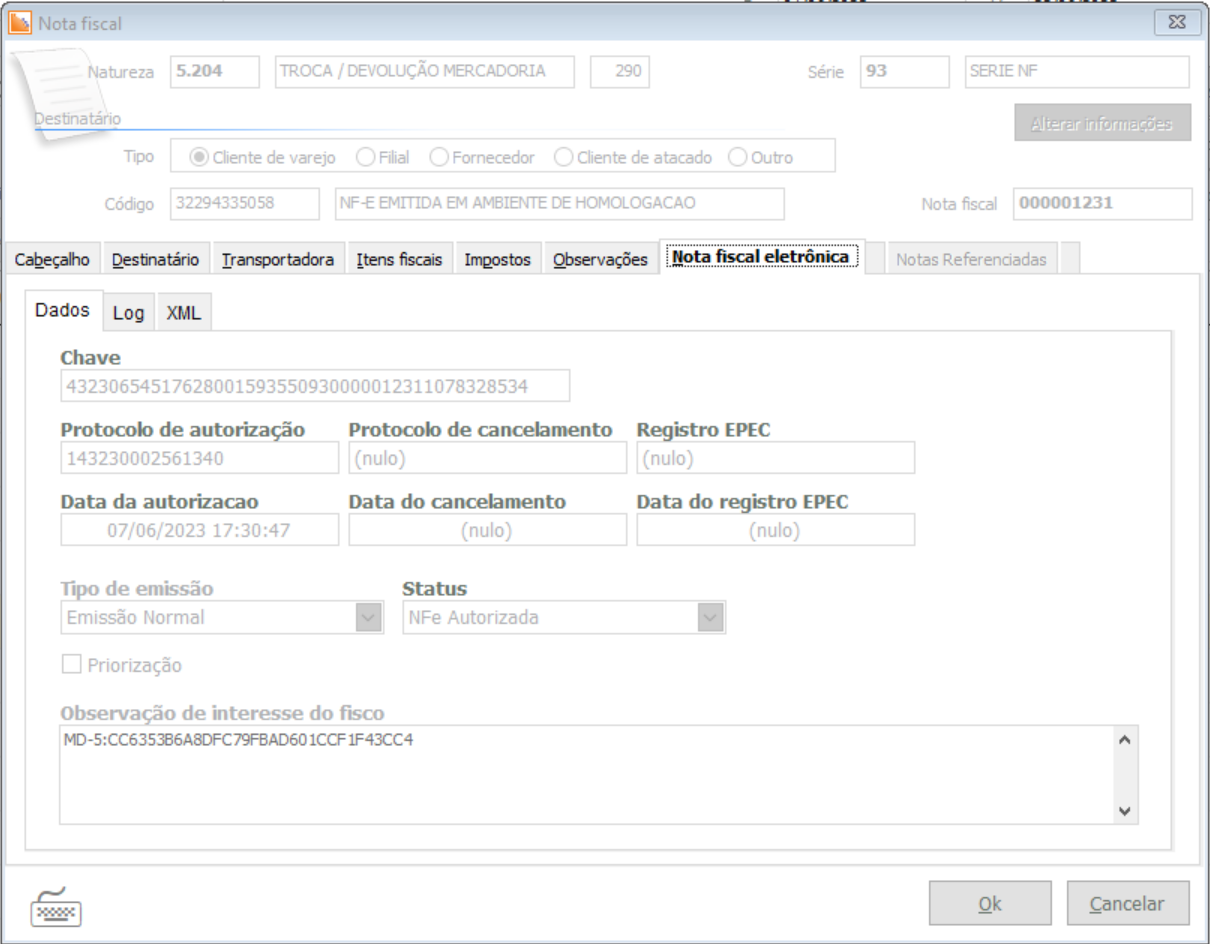
Task: Select Filial radio option
Action: coord(383,157)
